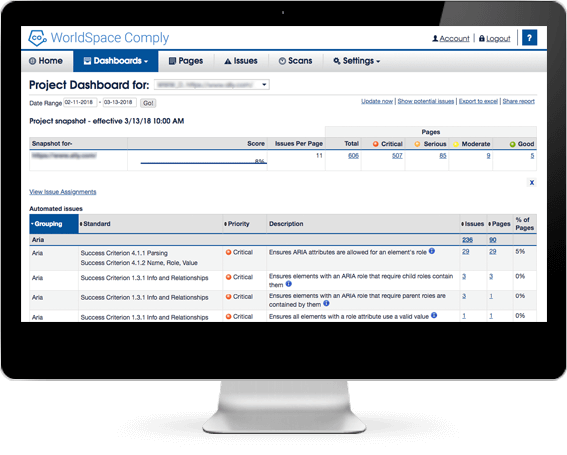The height and width of the screenshot is (455, 567).
Task: Expand the Settings dropdown menu
Action: point(357,61)
